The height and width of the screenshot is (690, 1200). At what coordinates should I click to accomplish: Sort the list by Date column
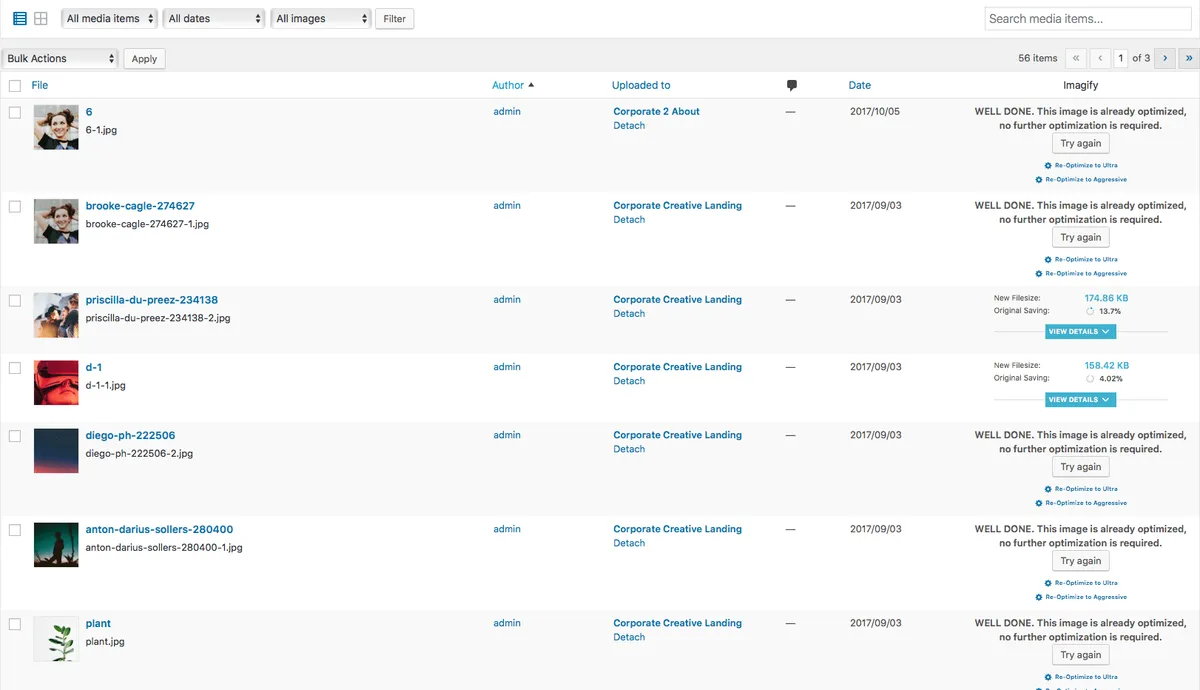(x=859, y=86)
